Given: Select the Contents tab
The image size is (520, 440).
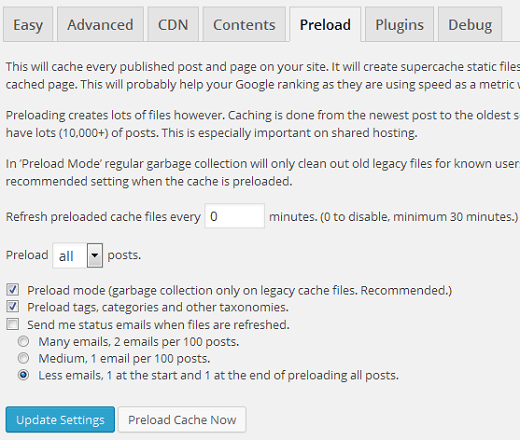Looking at the screenshot, I should (x=244, y=24).
